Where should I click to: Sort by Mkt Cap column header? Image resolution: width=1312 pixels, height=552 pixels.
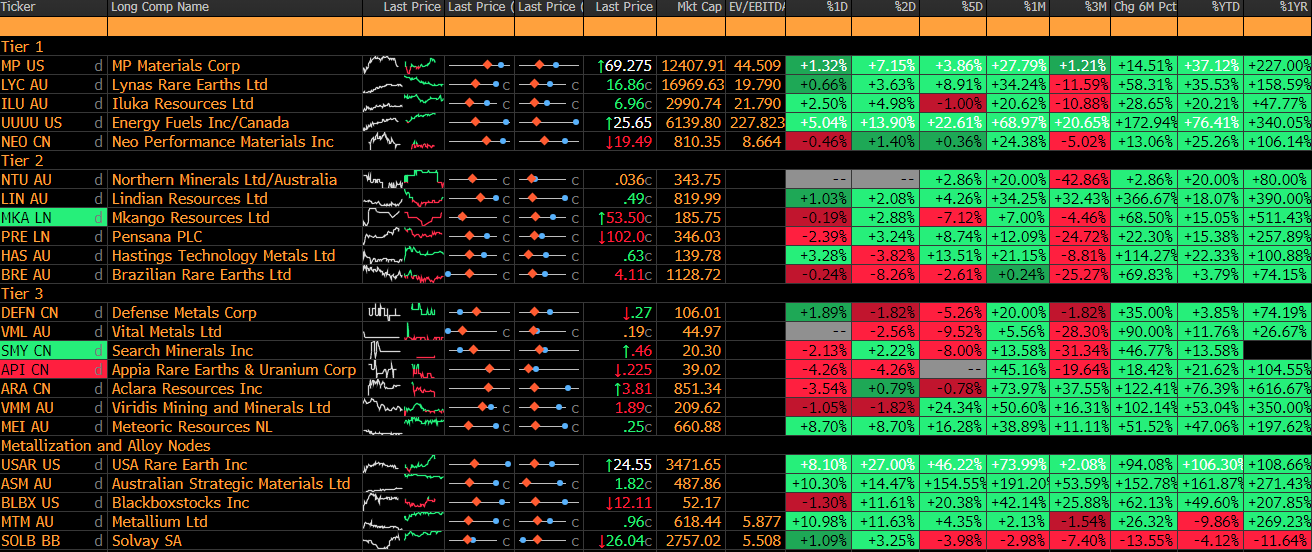point(690,7)
